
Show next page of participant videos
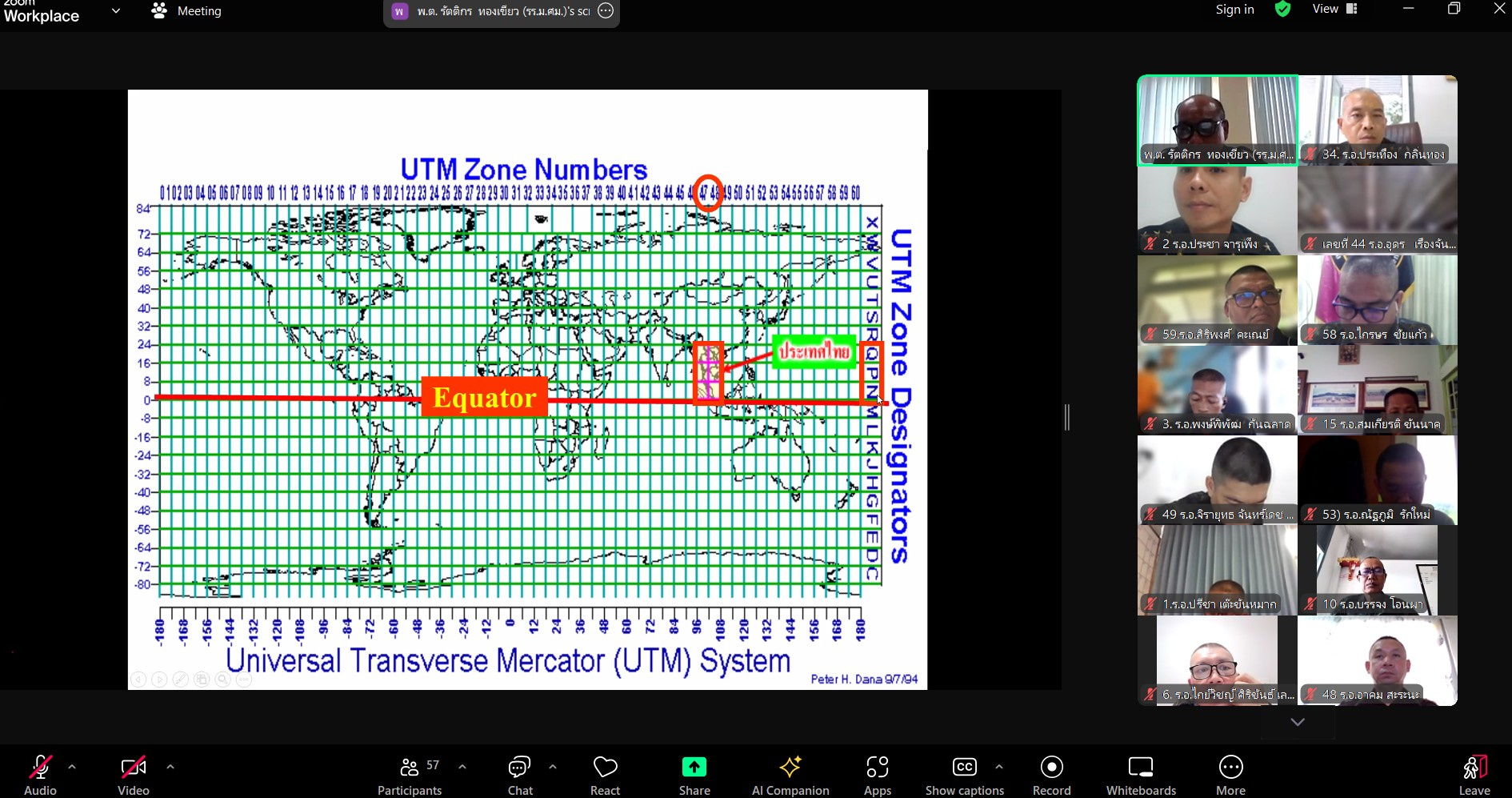(x=1298, y=722)
